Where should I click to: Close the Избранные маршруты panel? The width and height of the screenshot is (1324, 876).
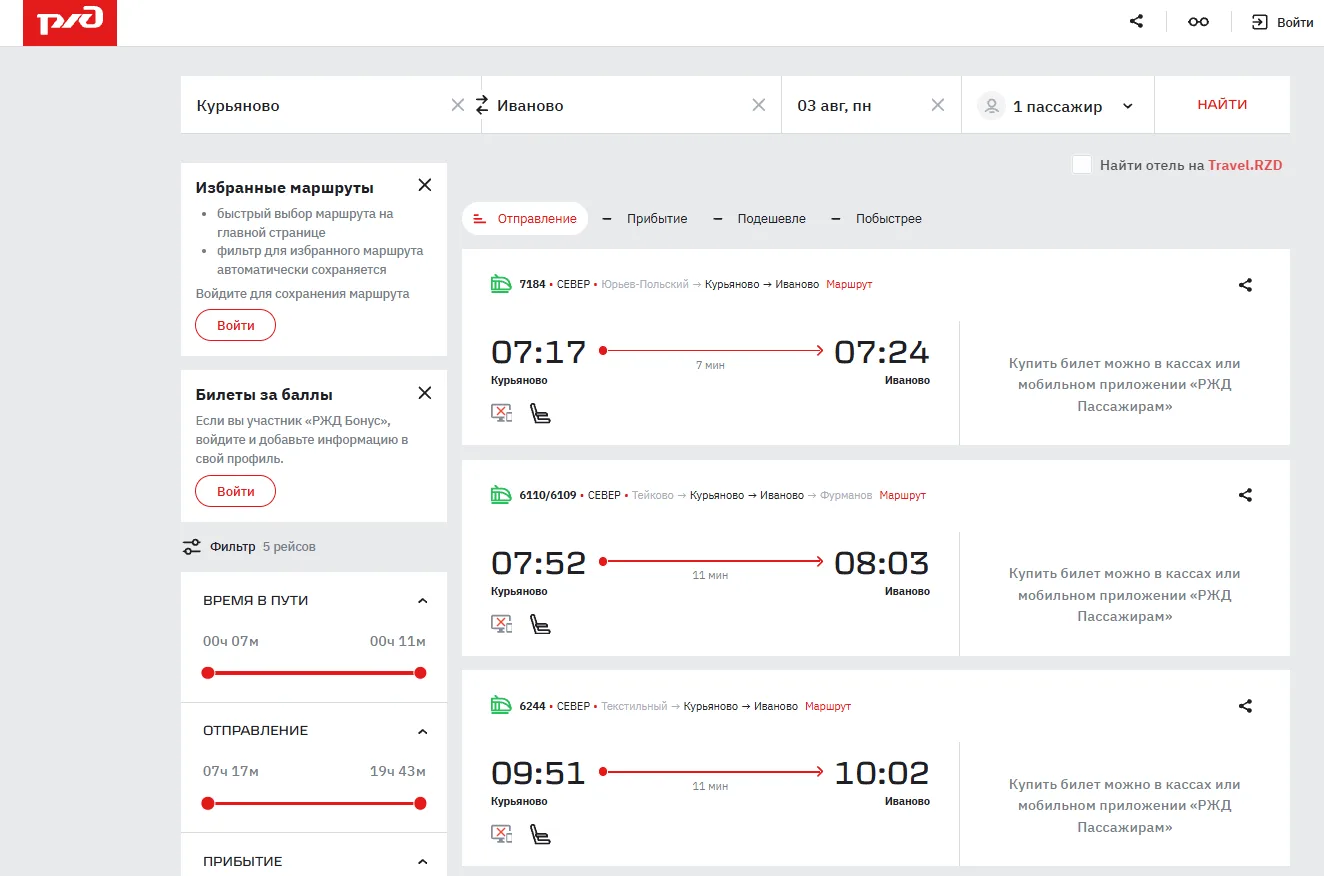tap(425, 185)
